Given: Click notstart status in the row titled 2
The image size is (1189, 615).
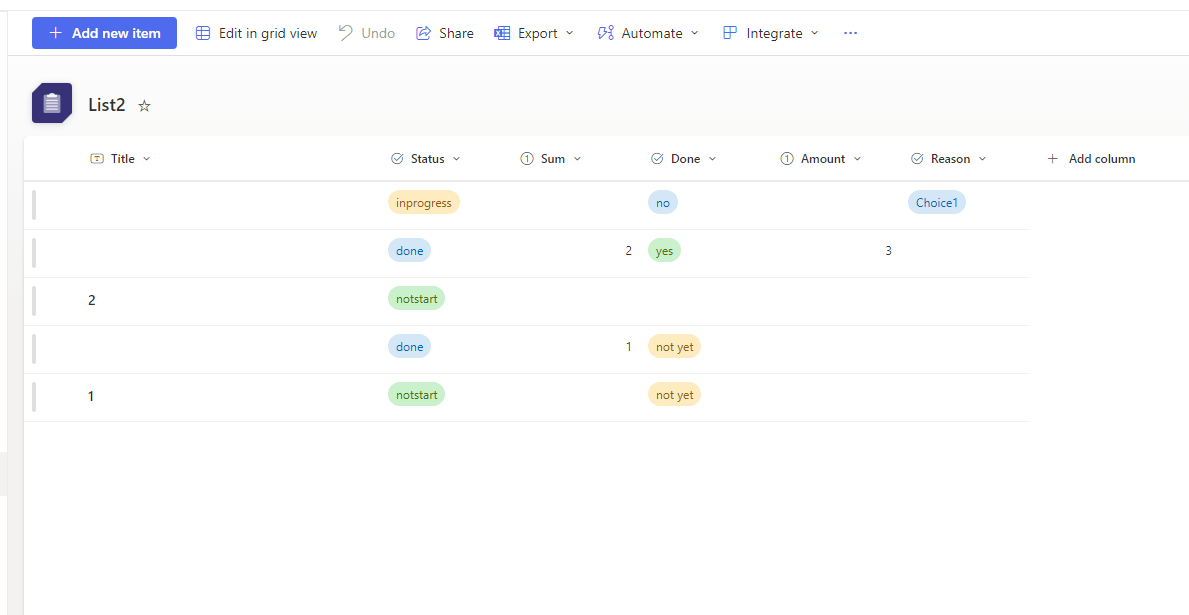Looking at the screenshot, I should (416, 298).
